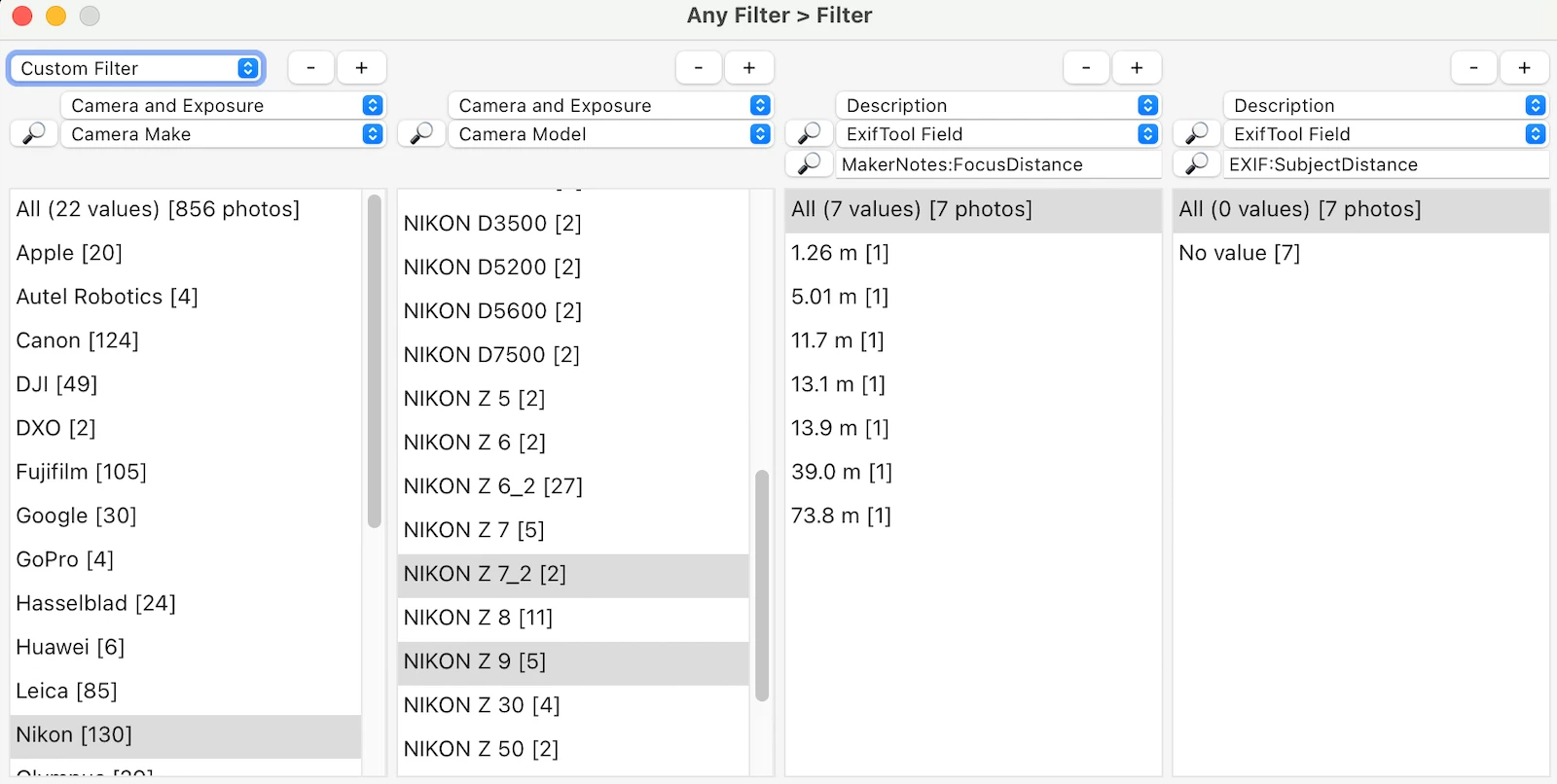Open the Camera Make dropdown

[x=223, y=134]
